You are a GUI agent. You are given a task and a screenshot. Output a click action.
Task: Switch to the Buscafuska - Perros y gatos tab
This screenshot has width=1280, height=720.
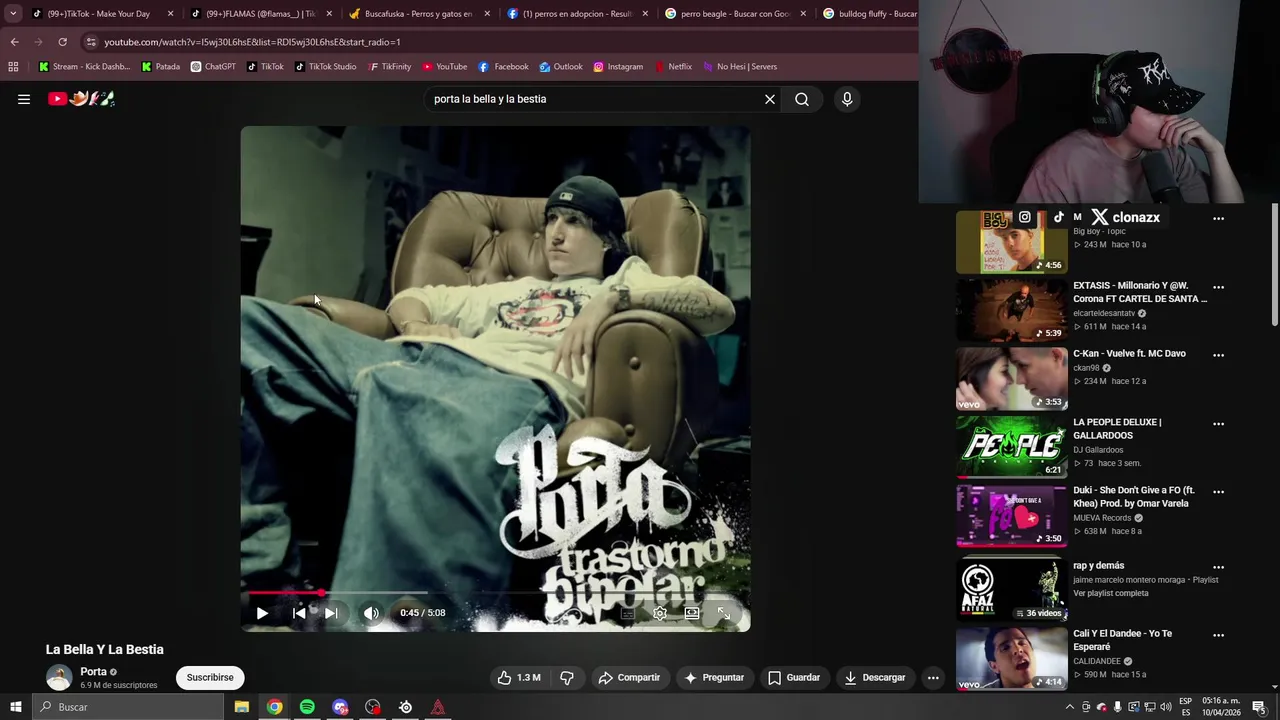[418, 14]
